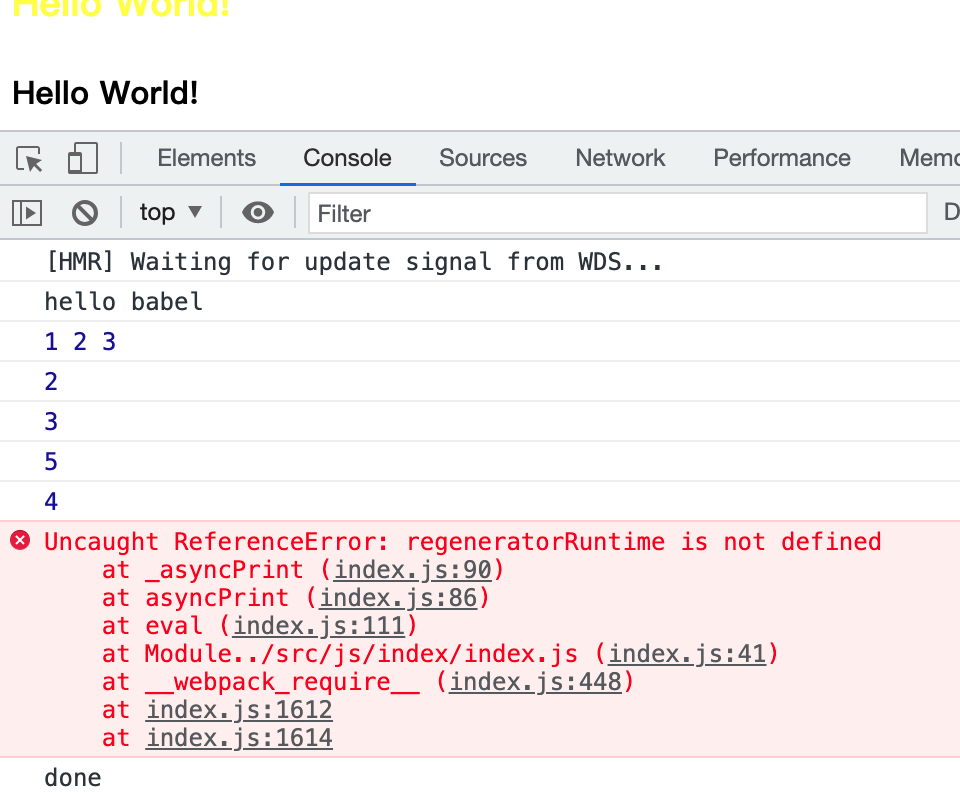Click the red error icon
960x792 pixels.
tap(20, 540)
